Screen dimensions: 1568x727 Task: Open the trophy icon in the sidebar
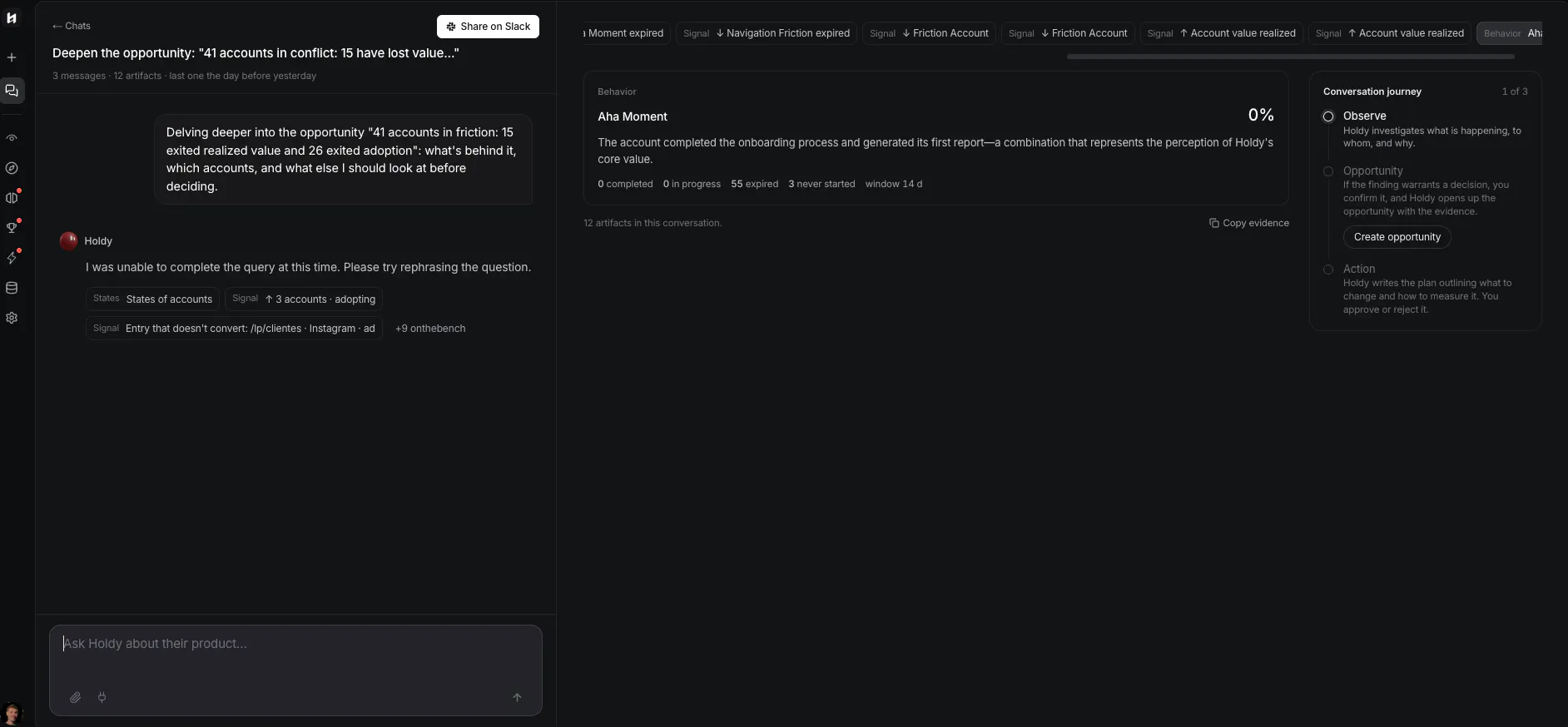click(x=12, y=227)
